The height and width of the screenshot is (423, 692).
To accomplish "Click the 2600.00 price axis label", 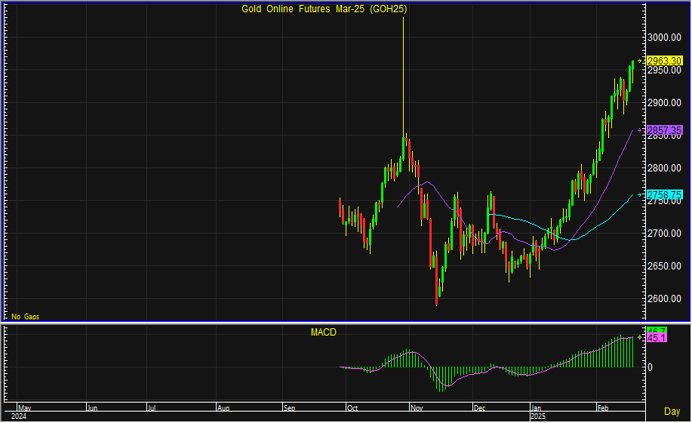I will tap(663, 299).
